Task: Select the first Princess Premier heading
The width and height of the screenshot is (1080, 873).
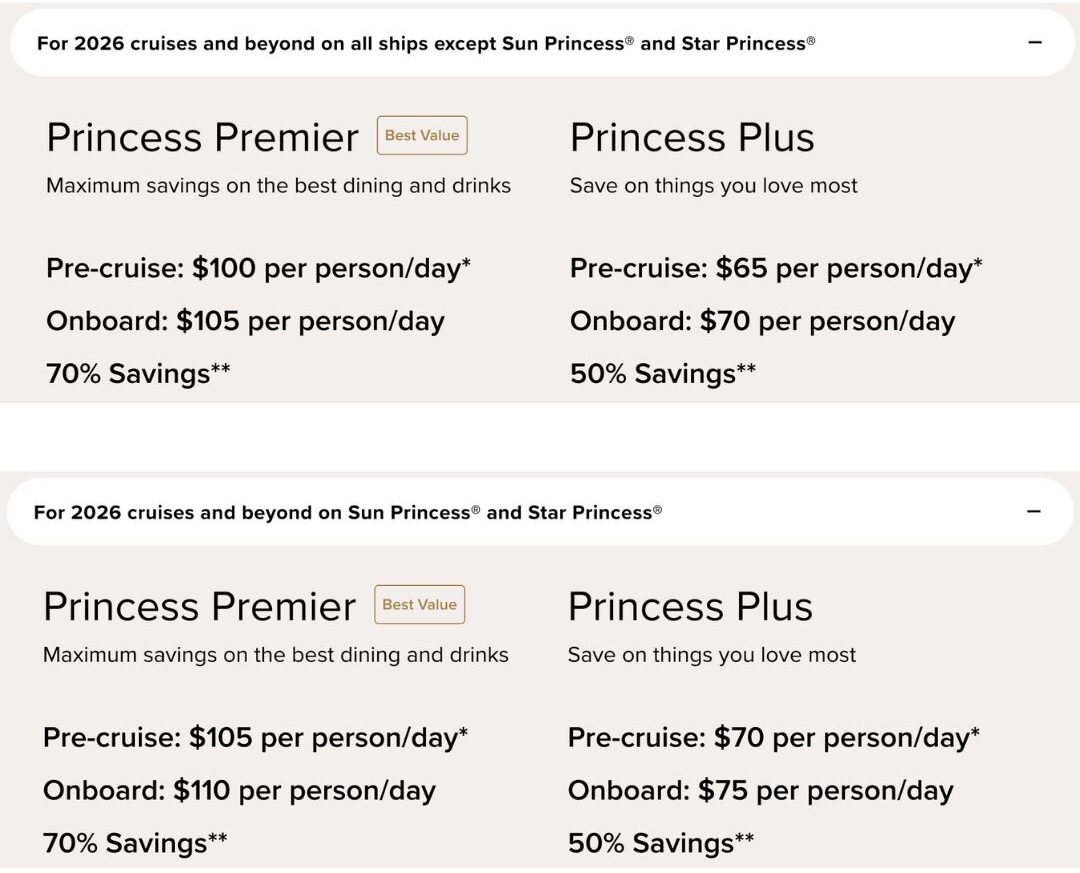Action: [x=202, y=138]
